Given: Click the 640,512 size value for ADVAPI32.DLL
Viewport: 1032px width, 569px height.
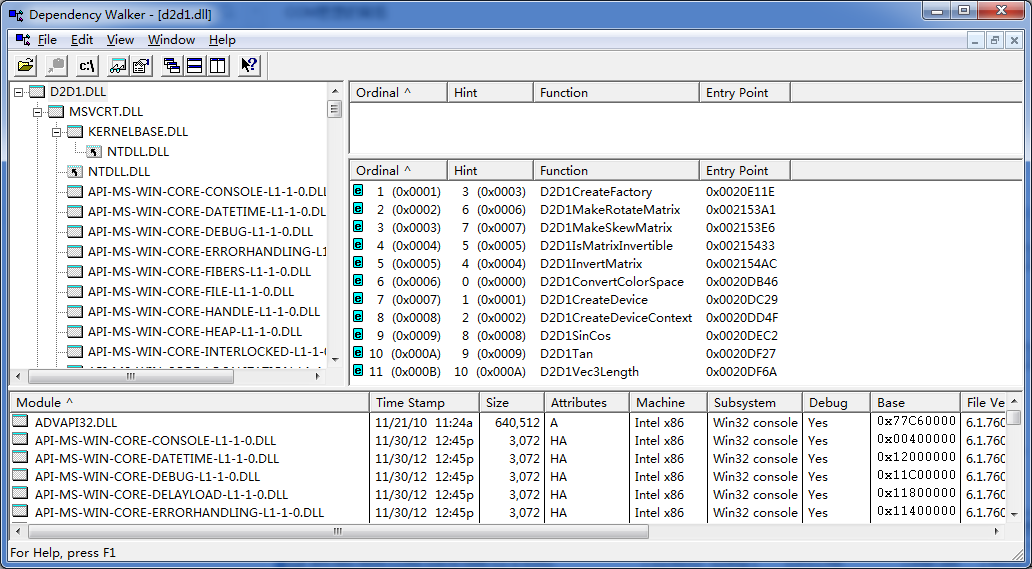Looking at the screenshot, I should (519, 423).
